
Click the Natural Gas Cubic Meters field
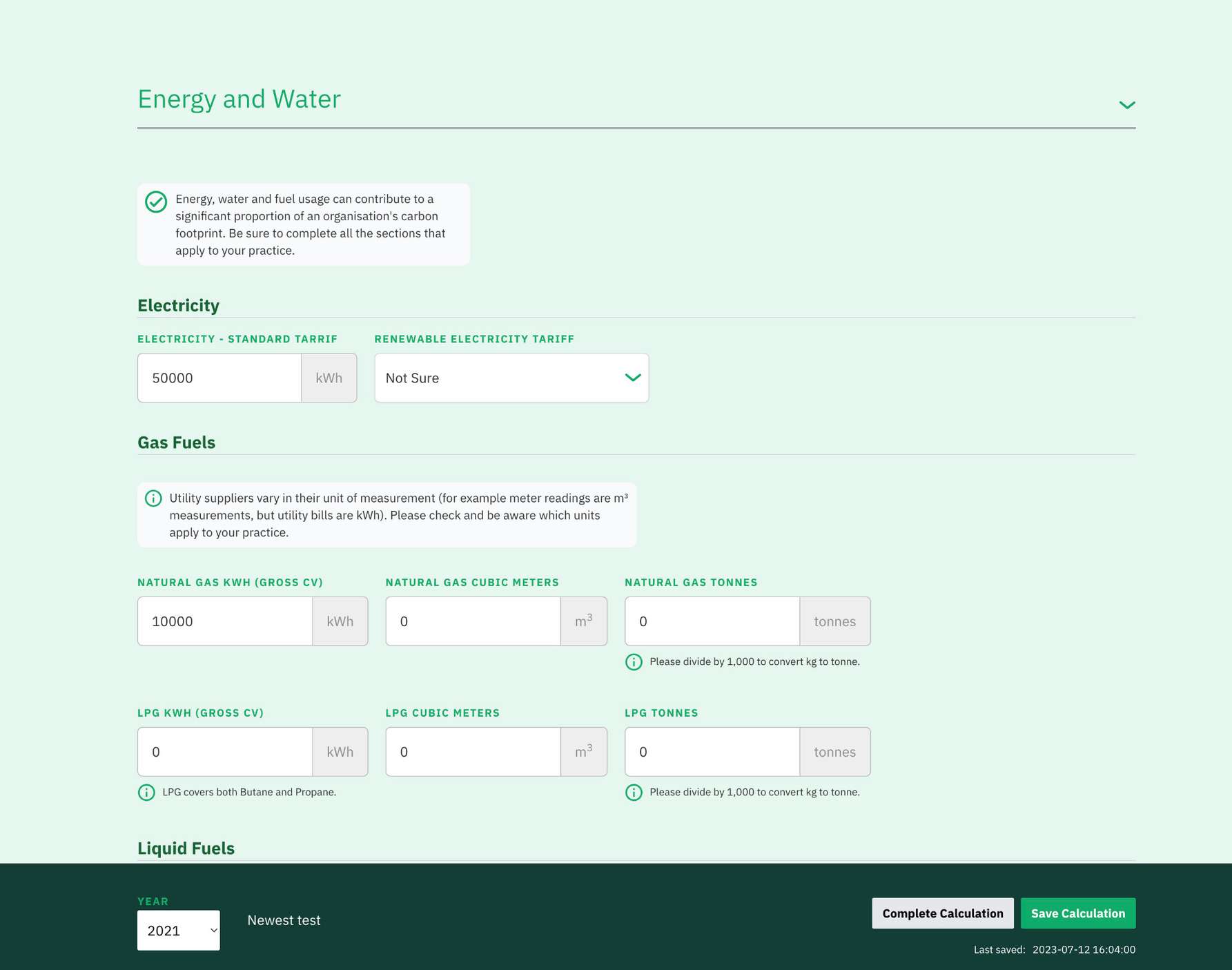coord(473,621)
